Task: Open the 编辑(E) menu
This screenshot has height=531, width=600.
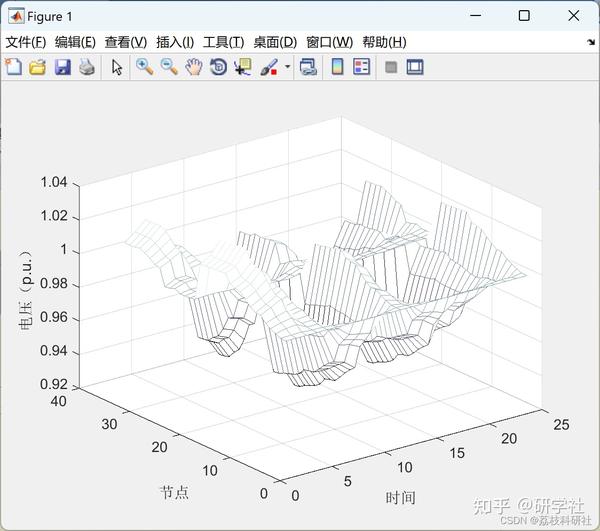Action: 75,42
